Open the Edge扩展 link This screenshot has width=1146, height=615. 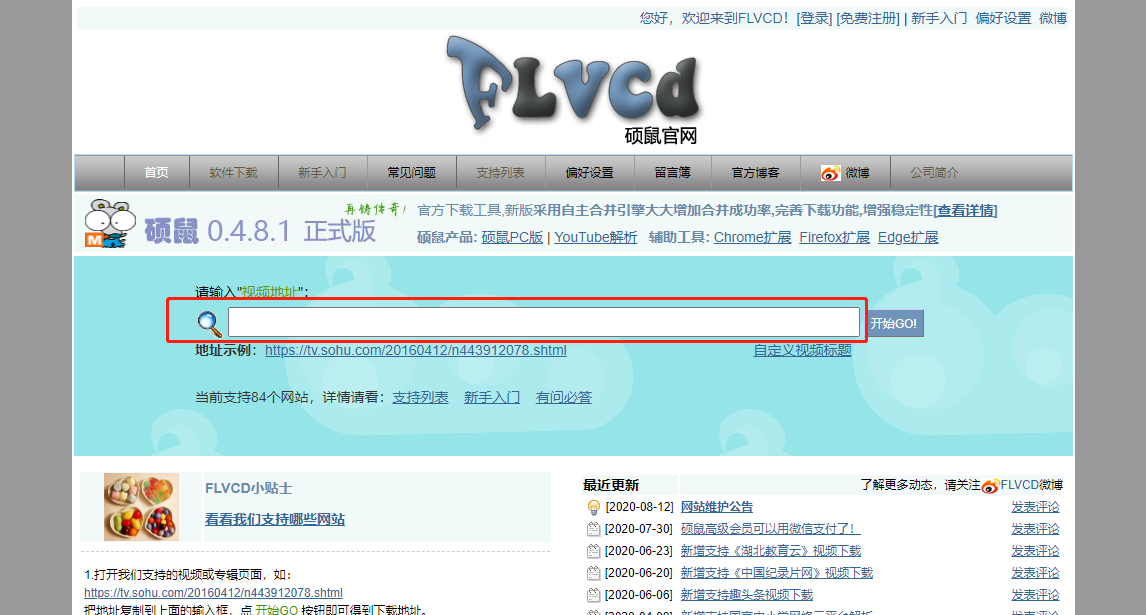[x=908, y=238]
